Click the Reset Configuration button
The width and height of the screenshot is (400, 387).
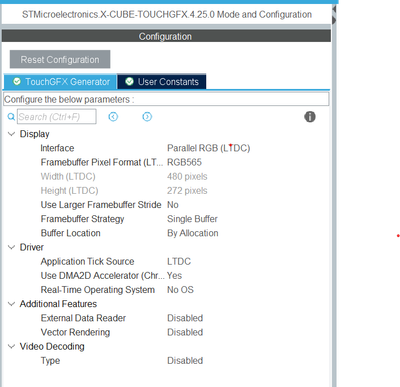[60, 60]
